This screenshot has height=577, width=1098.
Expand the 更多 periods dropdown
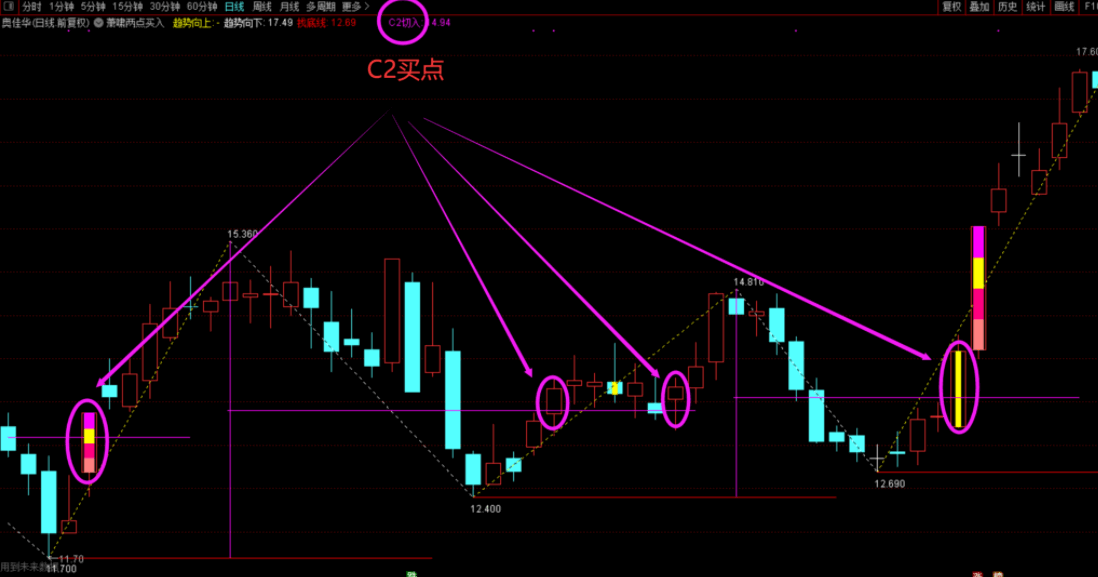coord(355,7)
